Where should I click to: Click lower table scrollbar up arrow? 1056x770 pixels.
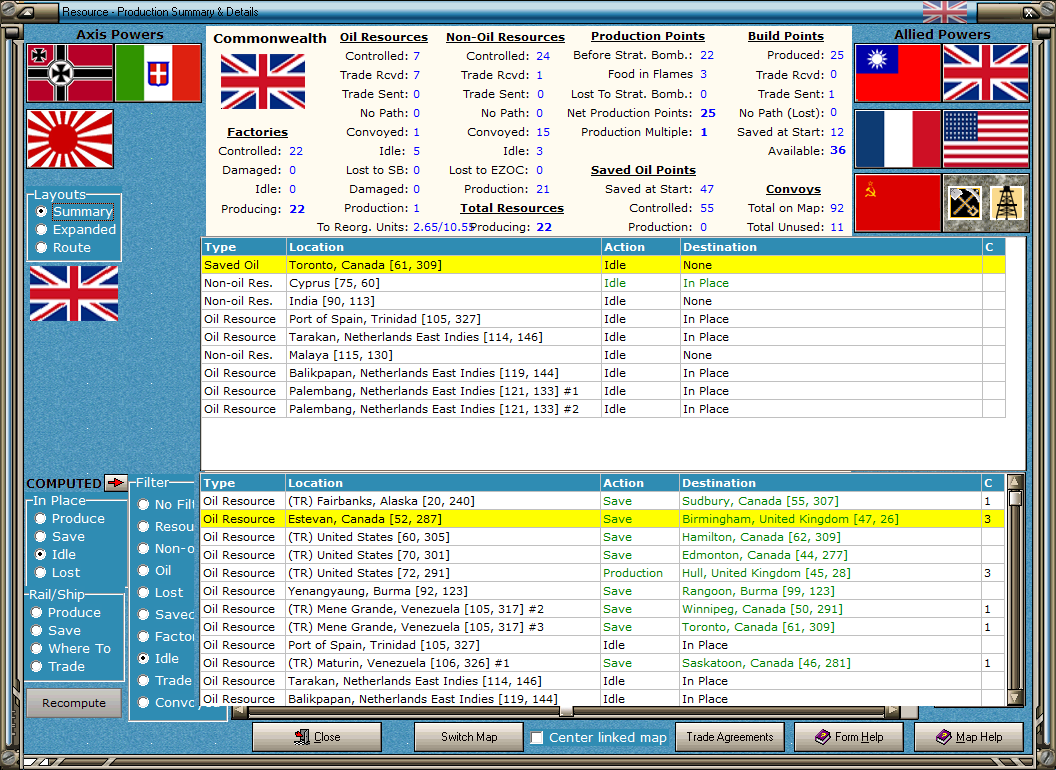tap(1015, 482)
